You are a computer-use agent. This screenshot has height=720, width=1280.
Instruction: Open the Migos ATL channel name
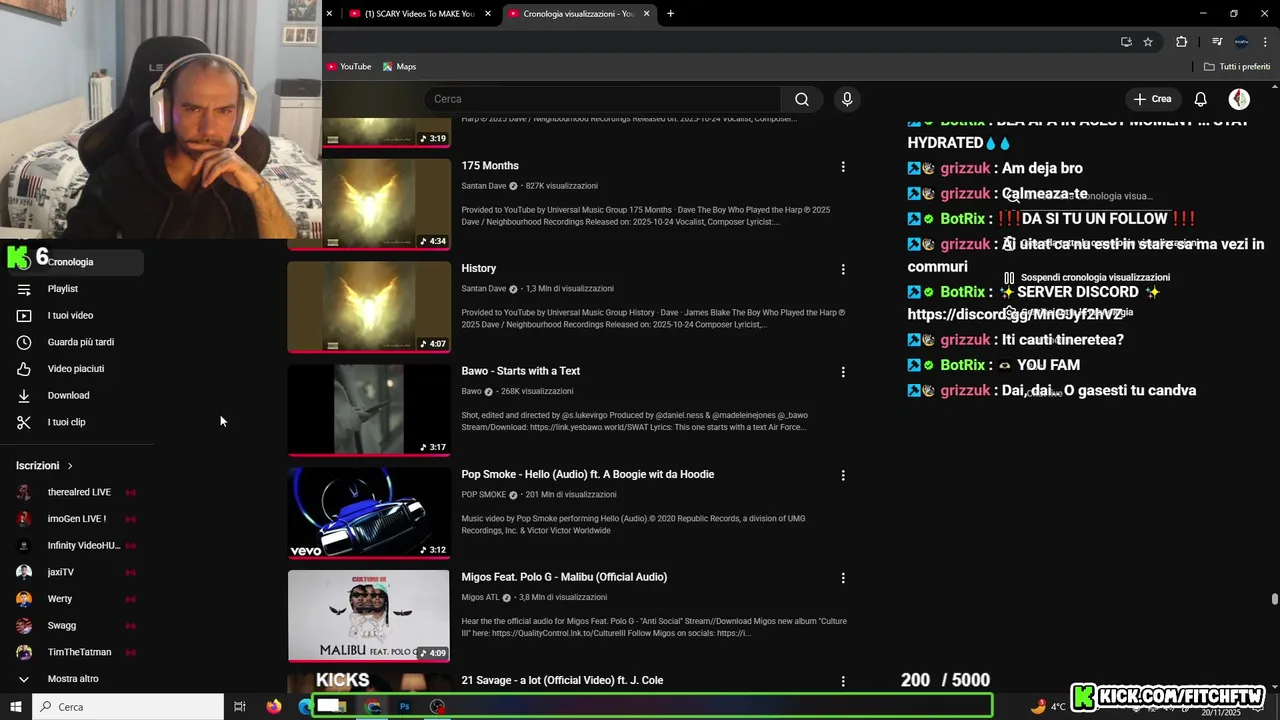pyautogui.click(x=480, y=598)
